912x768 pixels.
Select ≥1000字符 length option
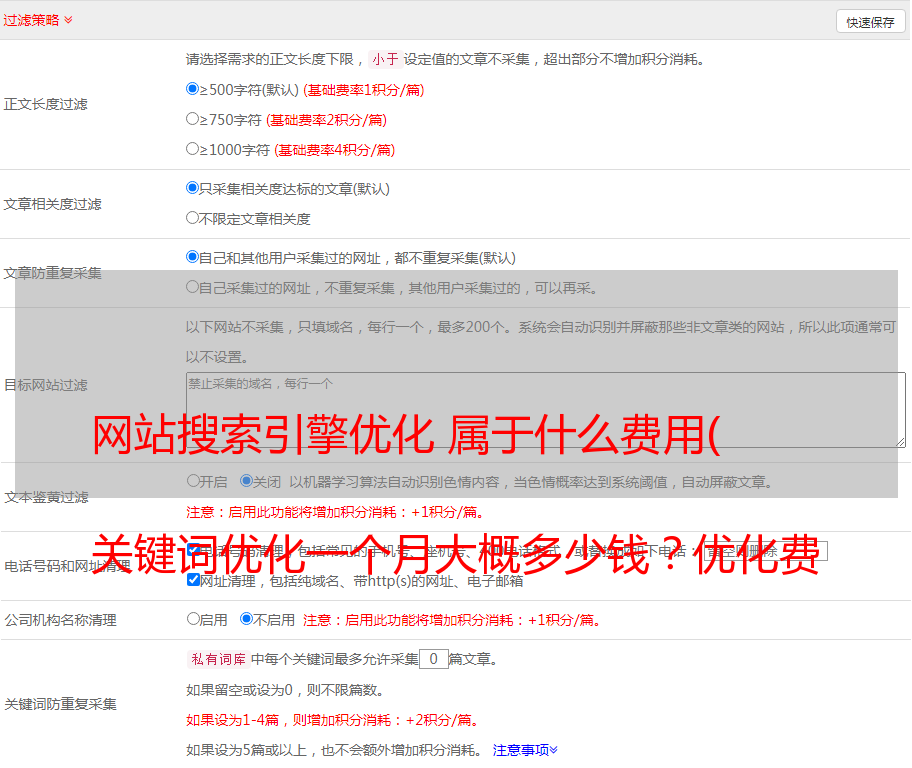point(193,149)
